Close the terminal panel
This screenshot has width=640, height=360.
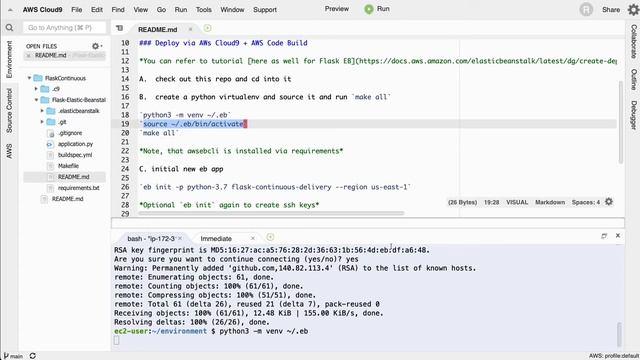618,236
